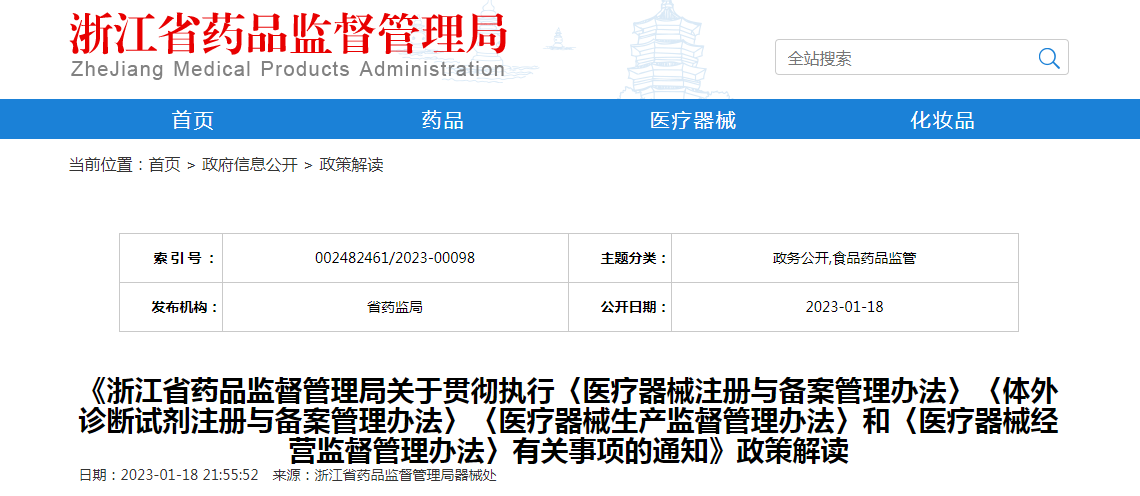Click the source 浙江省药品监督管理局器械处 text
This screenshot has height=496, width=1140.
385,476
